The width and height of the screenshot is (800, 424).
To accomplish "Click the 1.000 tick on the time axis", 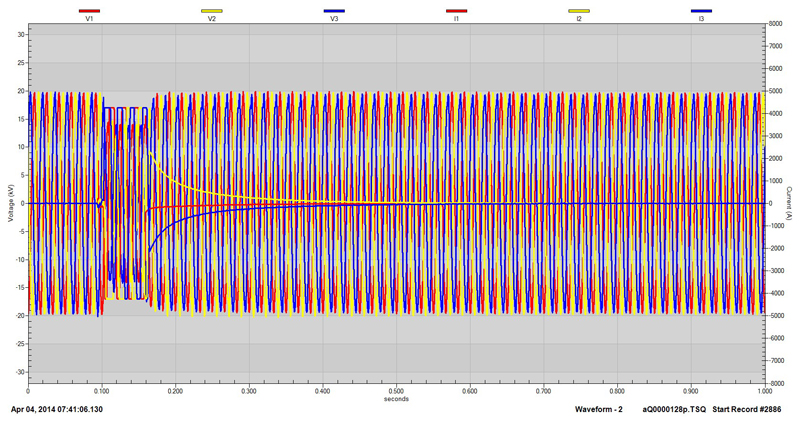I will (x=764, y=391).
